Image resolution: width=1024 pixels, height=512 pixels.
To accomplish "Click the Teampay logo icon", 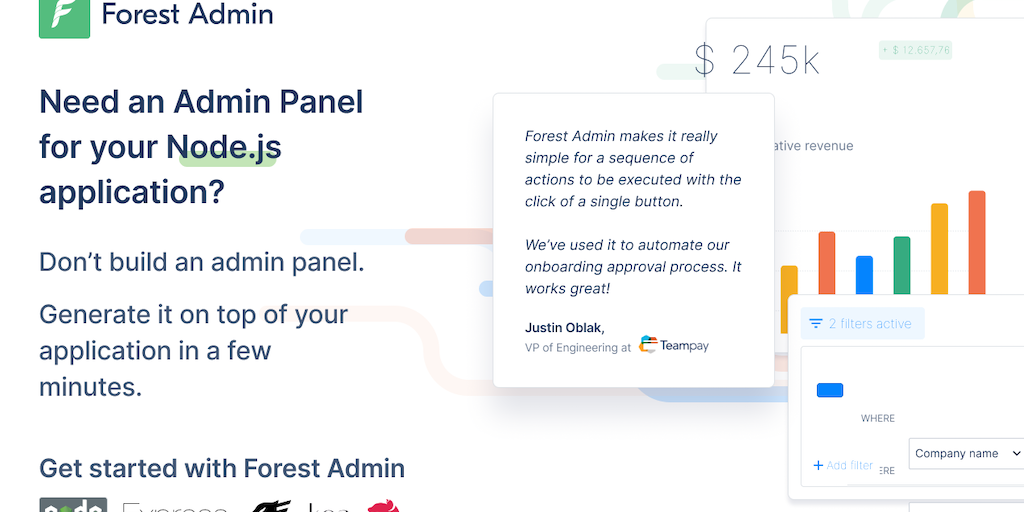I will [649, 345].
